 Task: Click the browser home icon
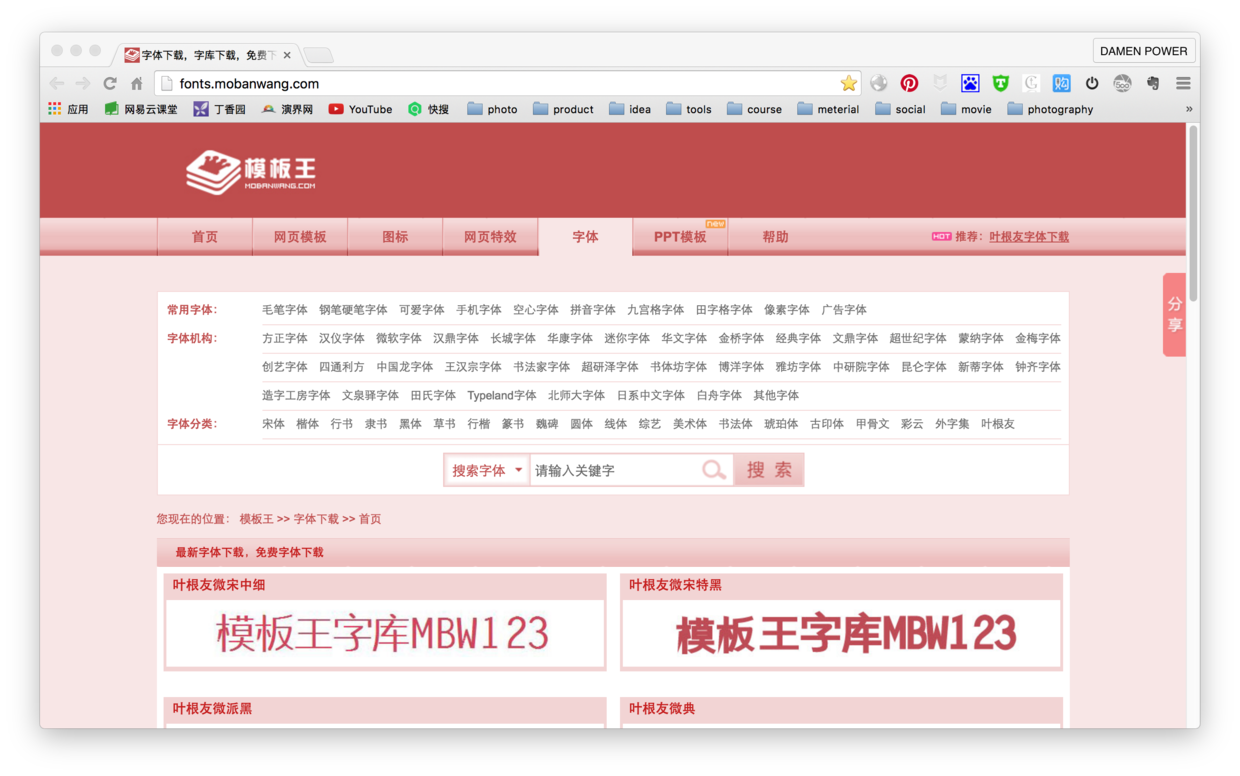[x=136, y=83]
